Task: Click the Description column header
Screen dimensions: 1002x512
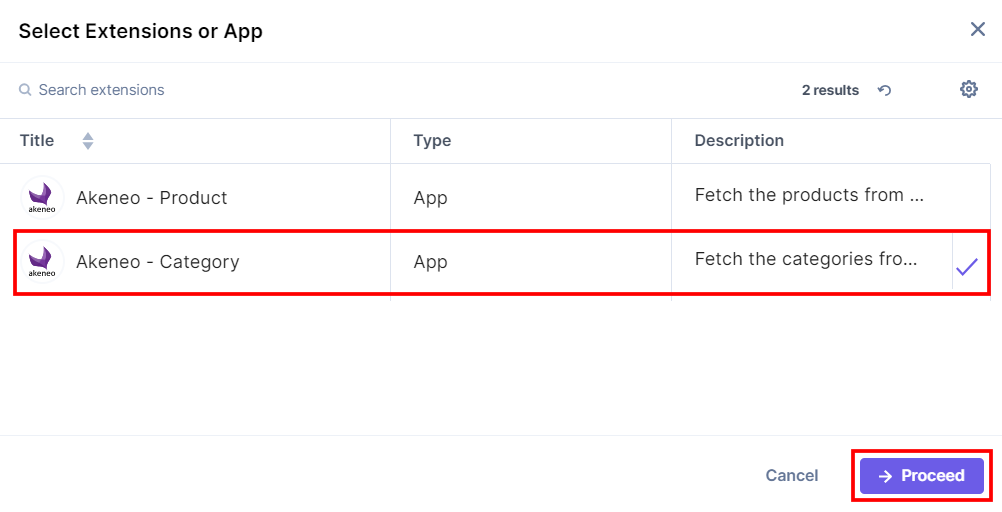Action: [x=739, y=141]
